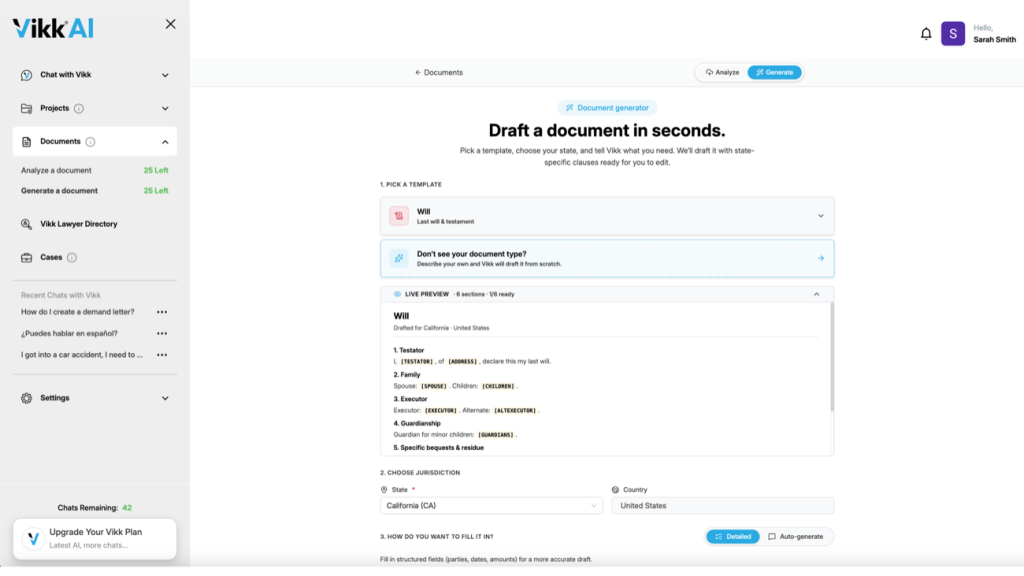Expand the Projects section chevron
The image size is (1024, 576).
[x=165, y=108]
